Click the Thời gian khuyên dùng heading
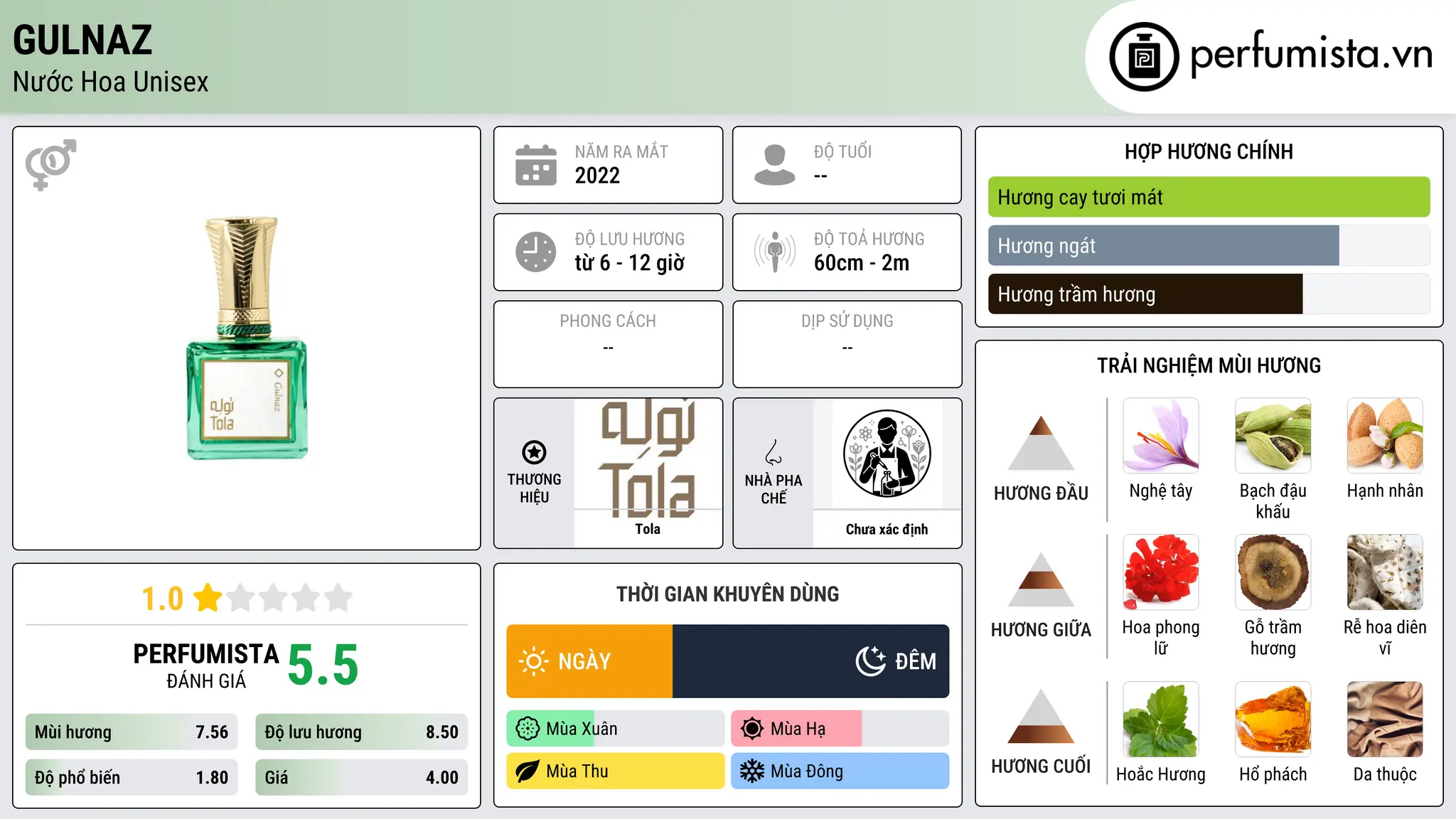 pos(727,594)
